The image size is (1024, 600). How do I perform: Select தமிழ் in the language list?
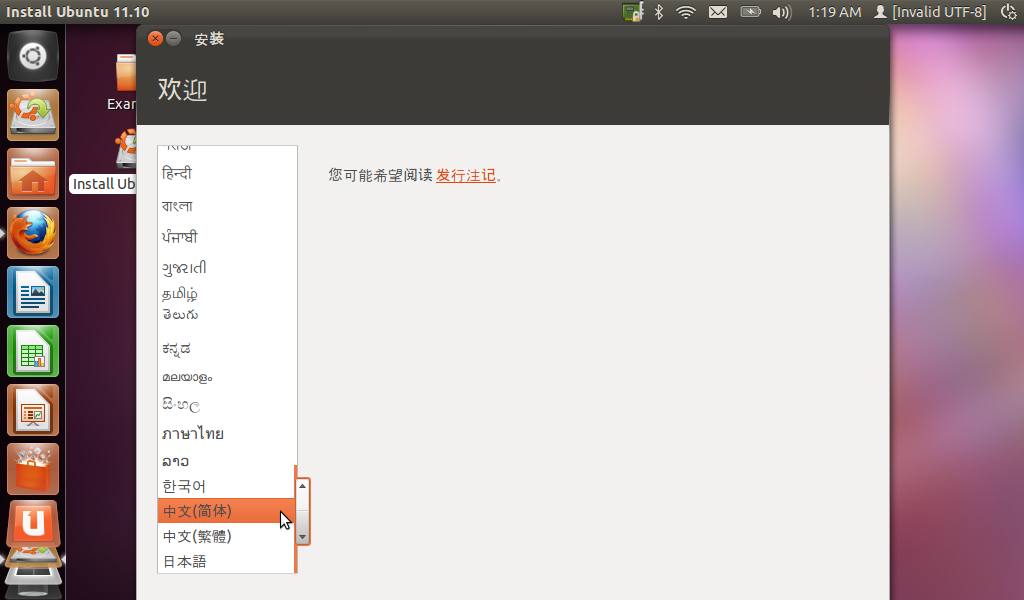point(226,293)
